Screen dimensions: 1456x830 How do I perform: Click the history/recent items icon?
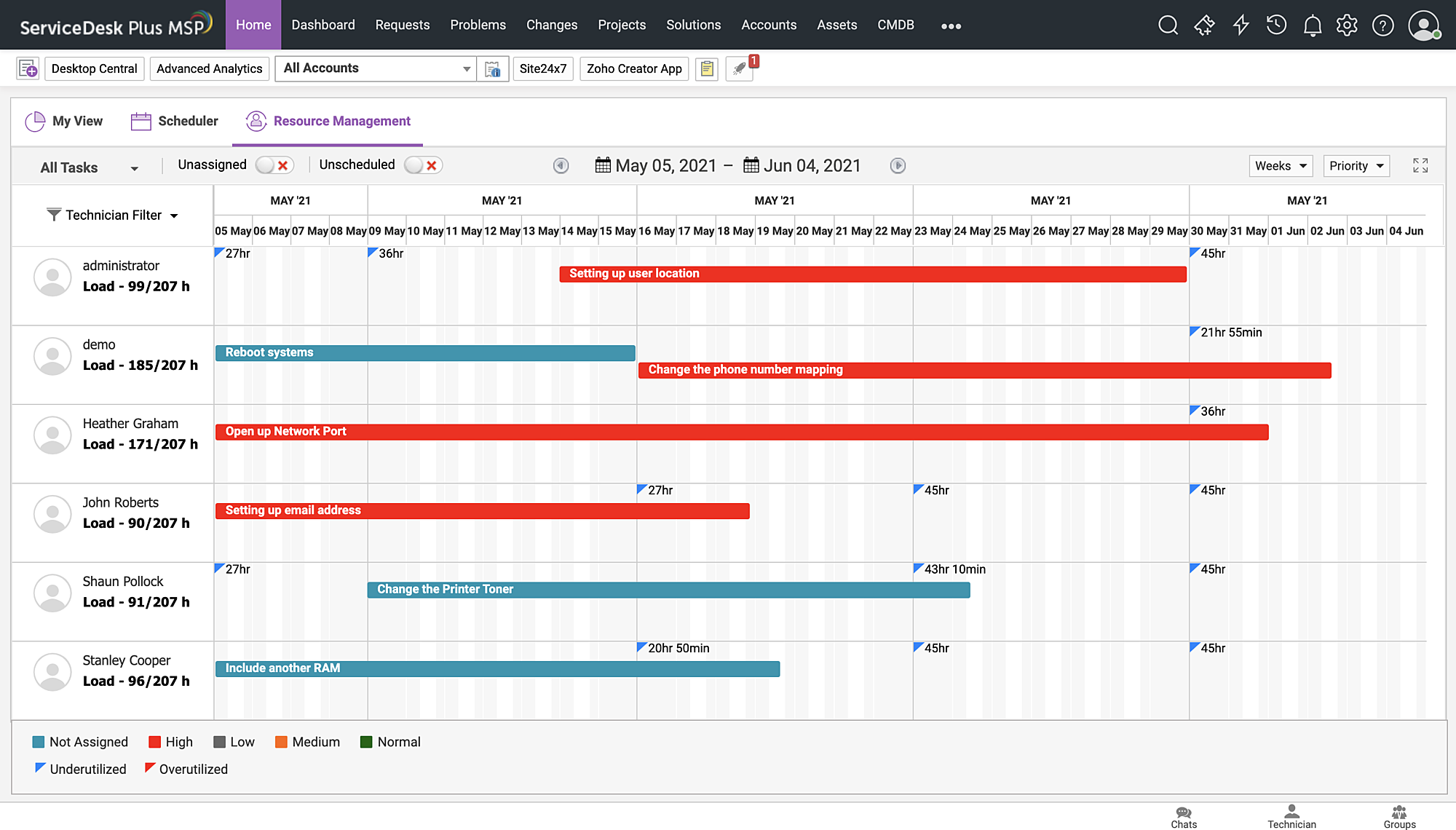click(1277, 24)
